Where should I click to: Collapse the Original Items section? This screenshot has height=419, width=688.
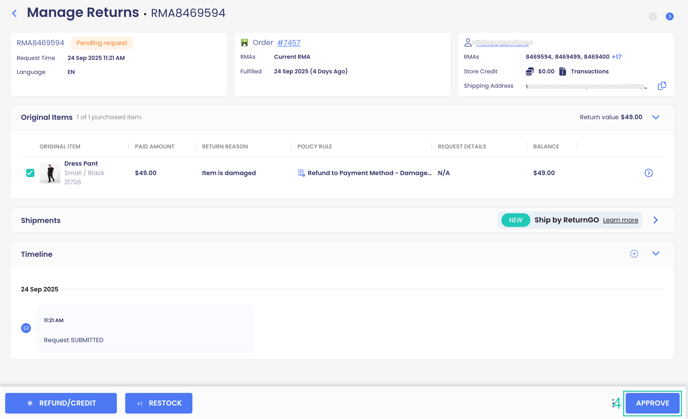click(x=656, y=117)
